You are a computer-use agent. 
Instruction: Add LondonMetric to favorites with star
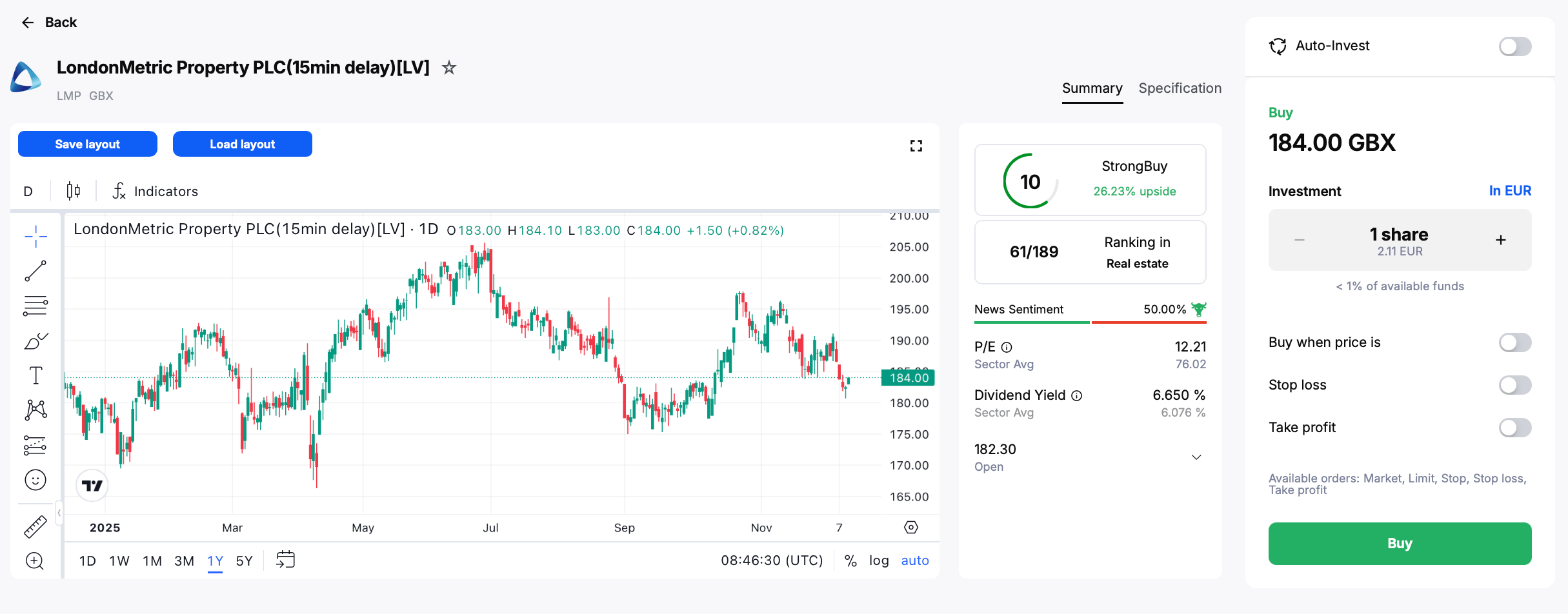coord(449,67)
